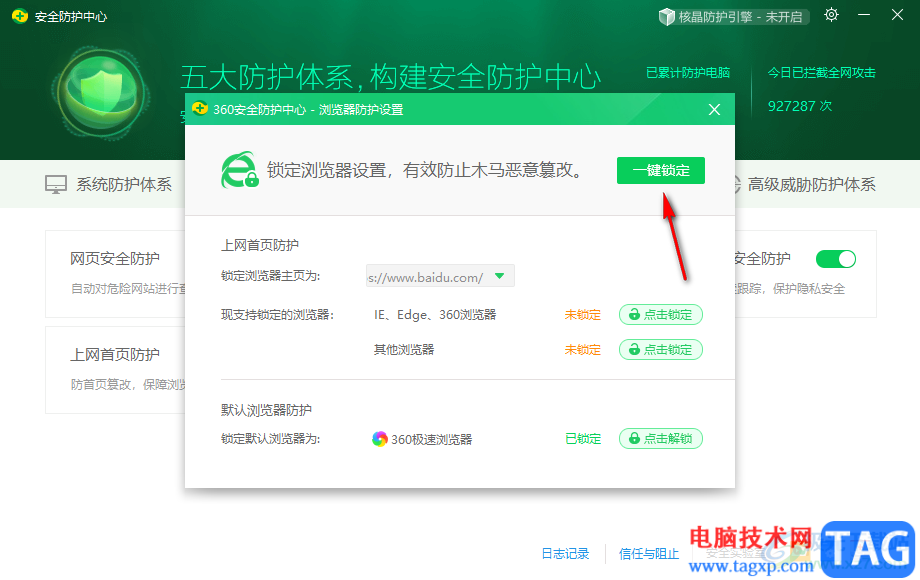Click the 默认浏览器防护 section heading
Viewport: 920px width, 580px height.
[266, 410]
